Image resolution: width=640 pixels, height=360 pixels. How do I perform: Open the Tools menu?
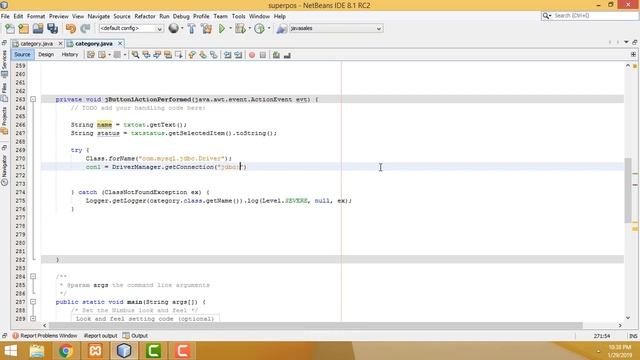coord(238,16)
